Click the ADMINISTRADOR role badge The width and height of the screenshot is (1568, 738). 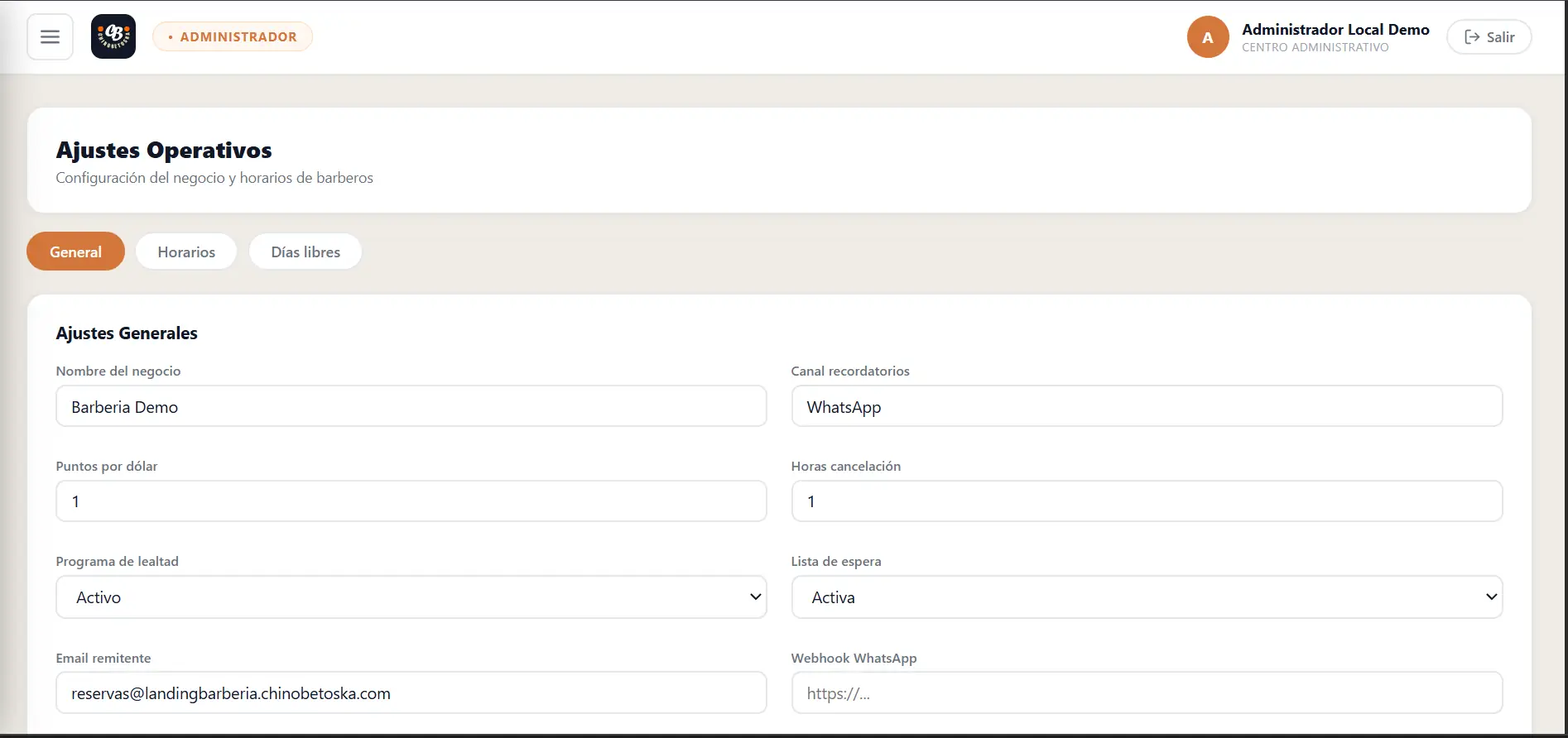[x=233, y=37]
